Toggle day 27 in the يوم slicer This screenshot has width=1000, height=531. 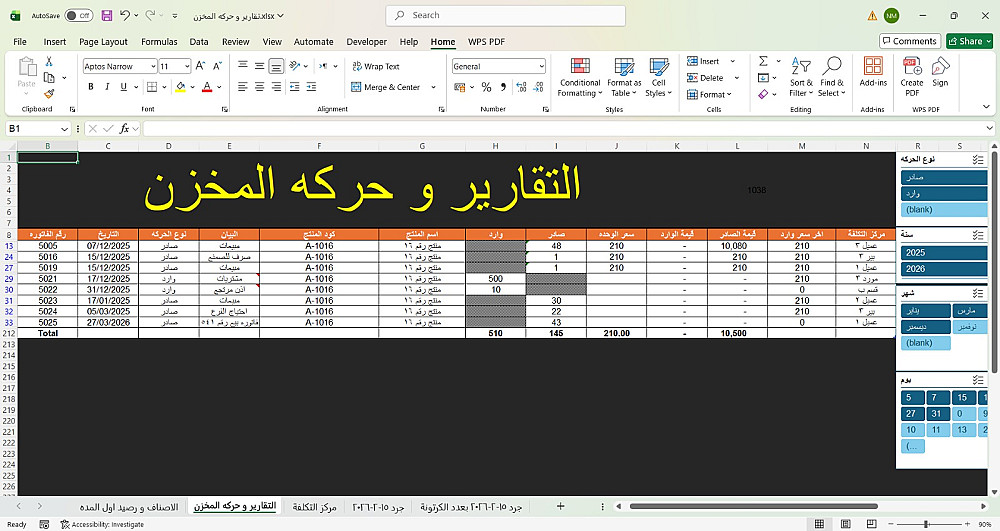click(911, 414)
